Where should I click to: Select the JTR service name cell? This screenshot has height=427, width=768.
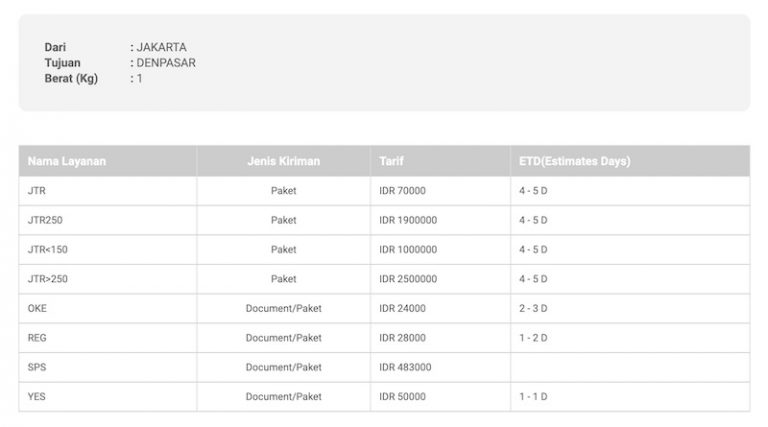[36, 190]
